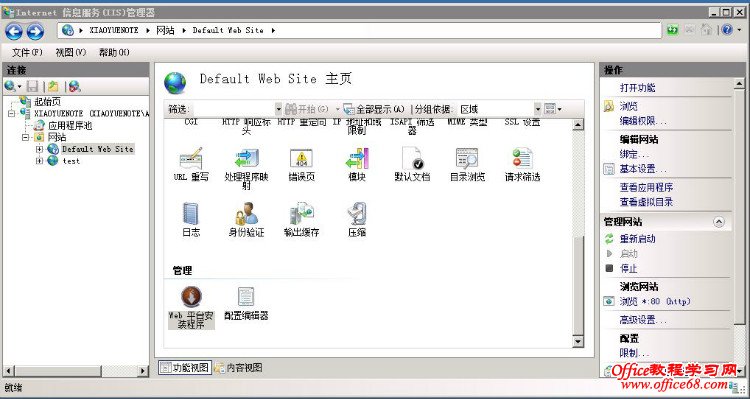The image size is (750, 399).
Task: Open the 日志 logging icon
Action: (x=191, y=214)
